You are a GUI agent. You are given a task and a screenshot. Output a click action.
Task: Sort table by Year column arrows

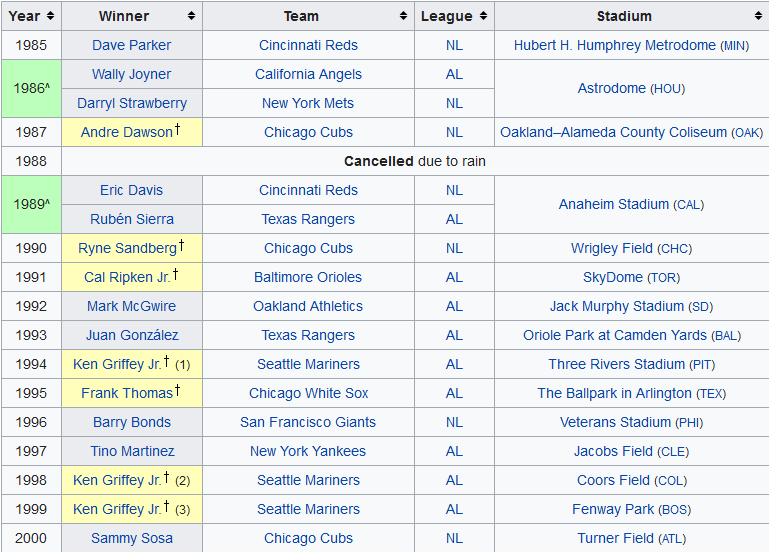(x=50, y=16)
